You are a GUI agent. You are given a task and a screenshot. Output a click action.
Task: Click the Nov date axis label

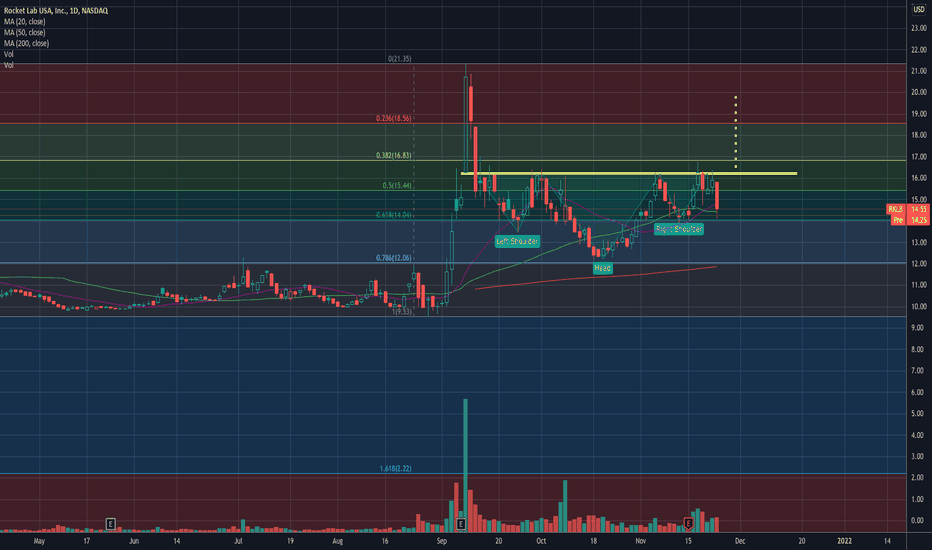click(x=641, y=541)
